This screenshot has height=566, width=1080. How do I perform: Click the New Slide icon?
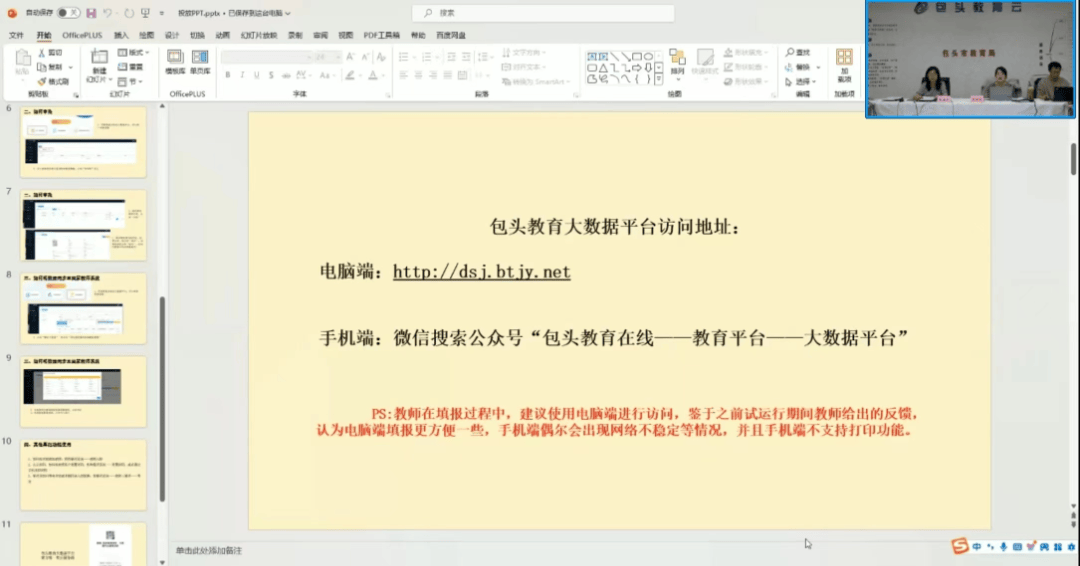tap(99, 57)
